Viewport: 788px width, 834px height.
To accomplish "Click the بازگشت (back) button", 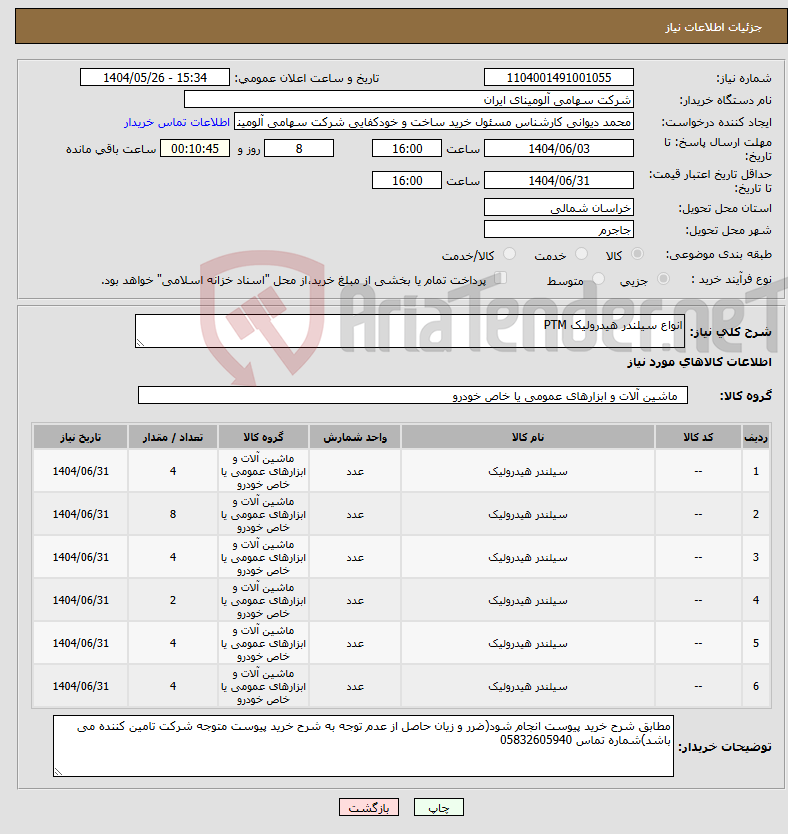I will (368, 807).
